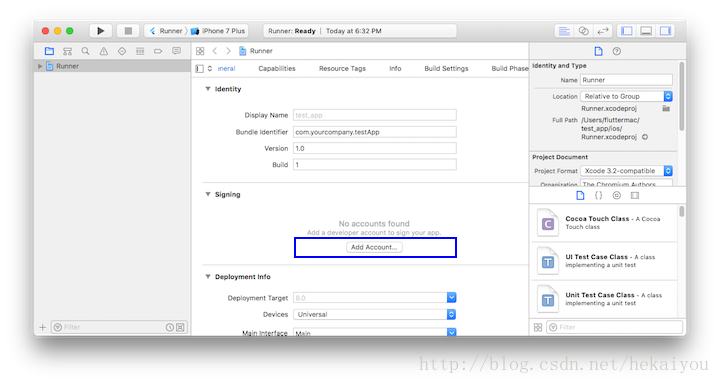720x384 pixels.
Task: Switch to the Build Settings tab
Action: click(446, 68)
